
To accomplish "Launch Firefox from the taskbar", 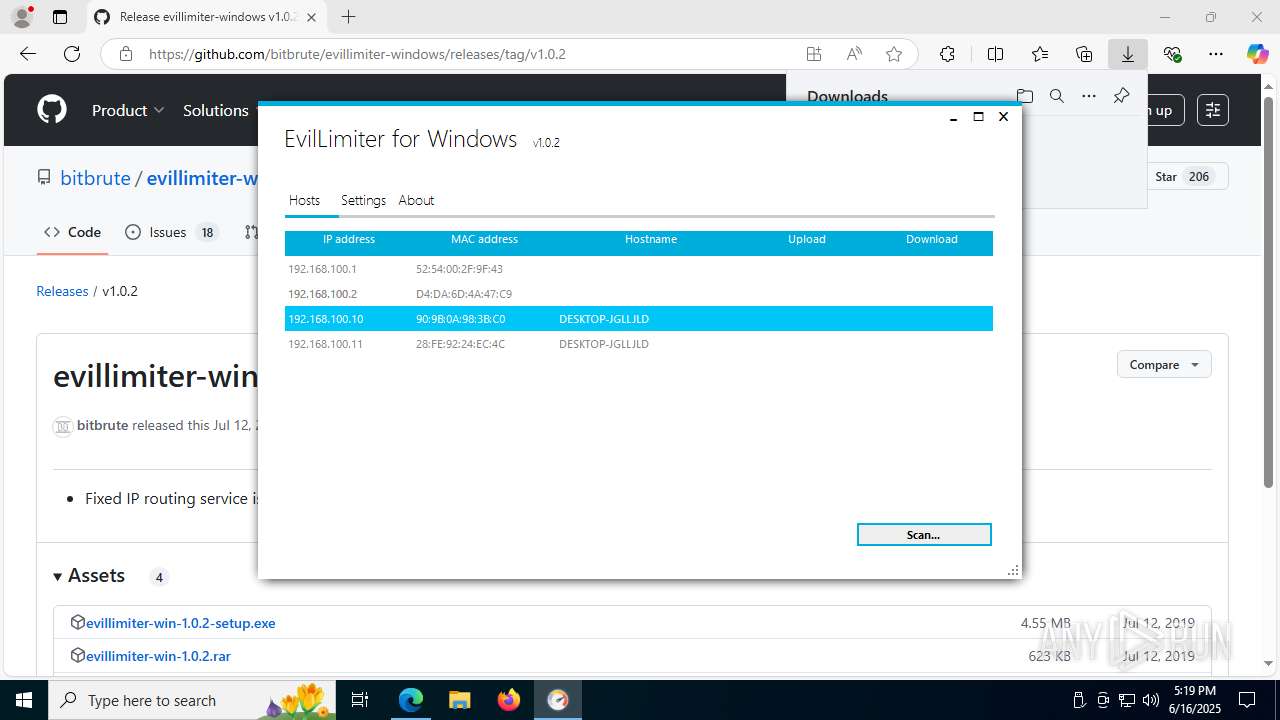I will tap(509, 700).
